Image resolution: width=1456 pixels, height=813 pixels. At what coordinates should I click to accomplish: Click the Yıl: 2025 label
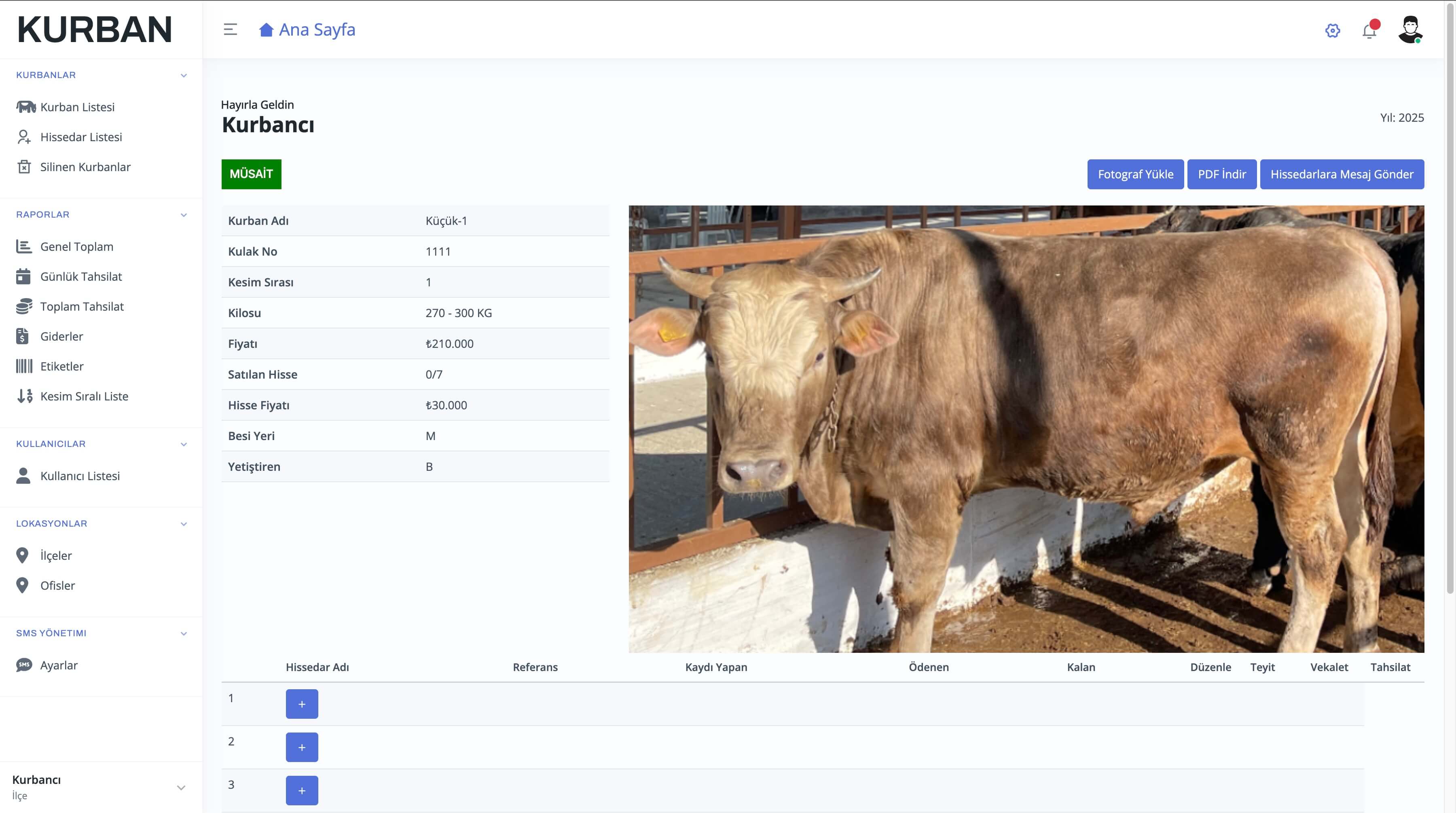(1402, 118)
